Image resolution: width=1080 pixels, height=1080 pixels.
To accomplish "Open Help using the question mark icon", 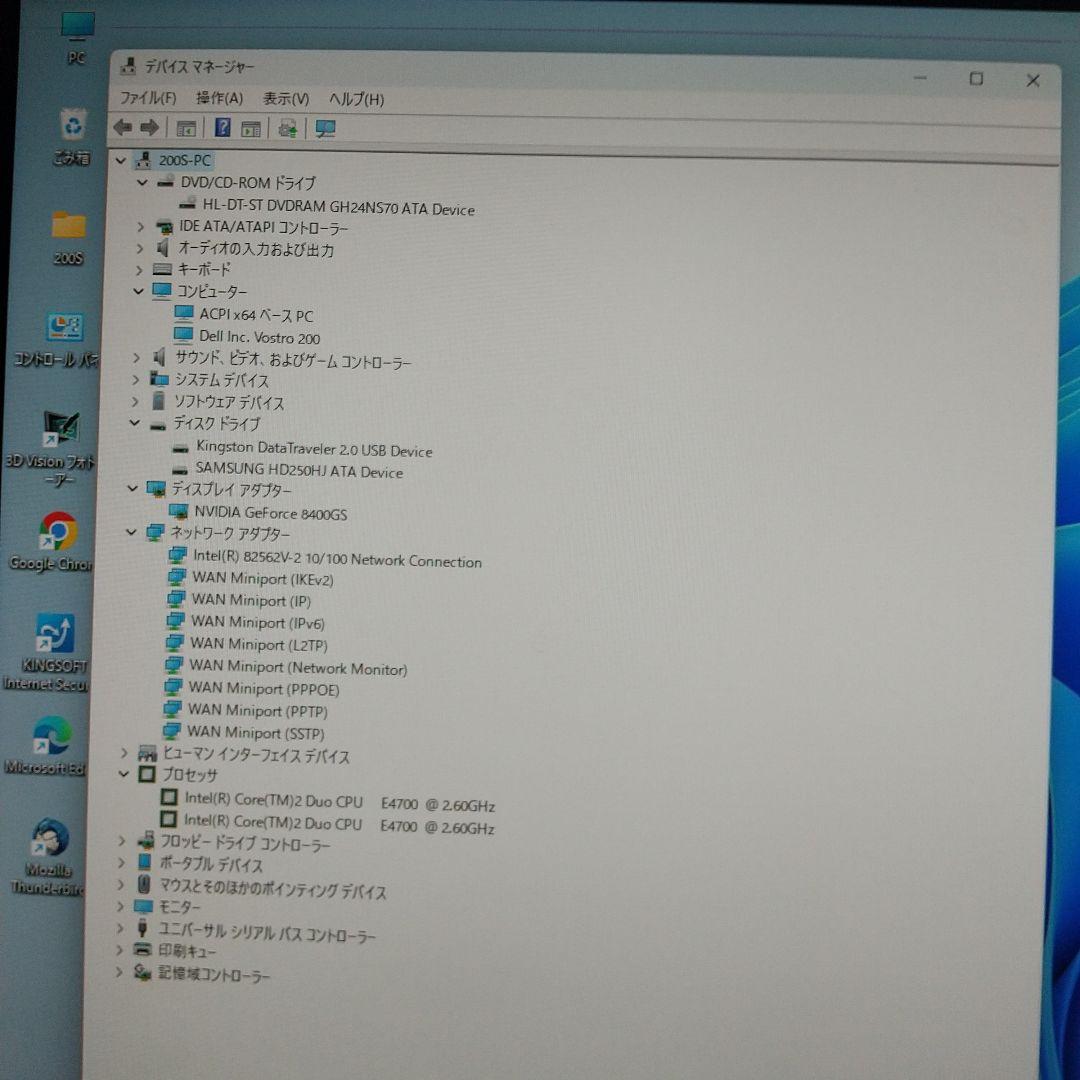I will tap(221, 127).
